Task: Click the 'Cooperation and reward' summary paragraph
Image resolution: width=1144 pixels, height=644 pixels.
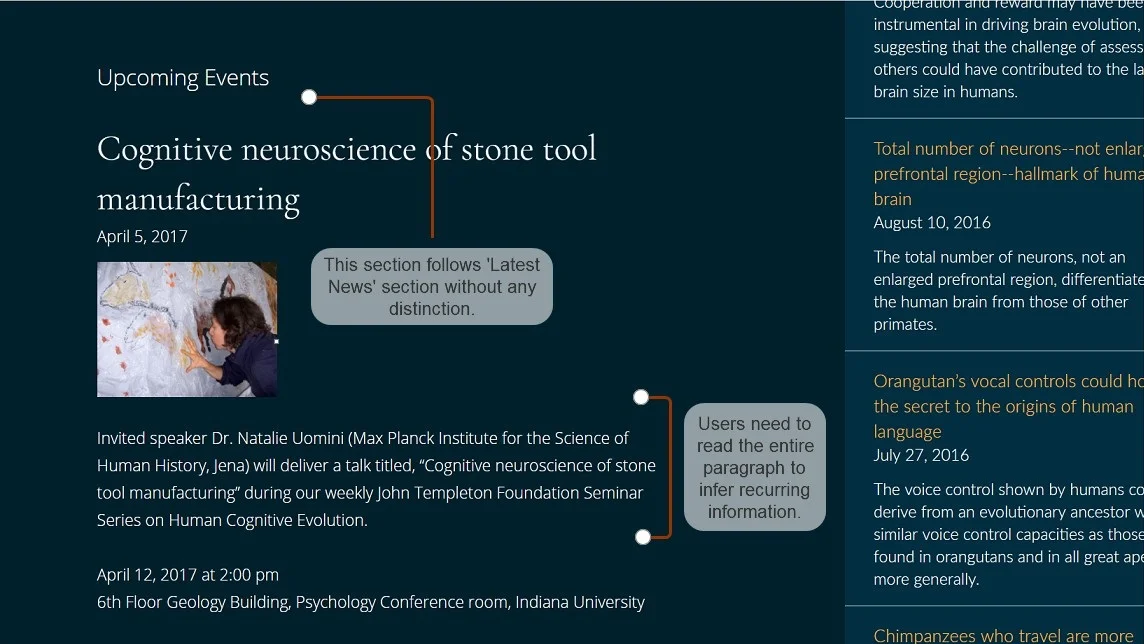Action: tap(1008, 50)
